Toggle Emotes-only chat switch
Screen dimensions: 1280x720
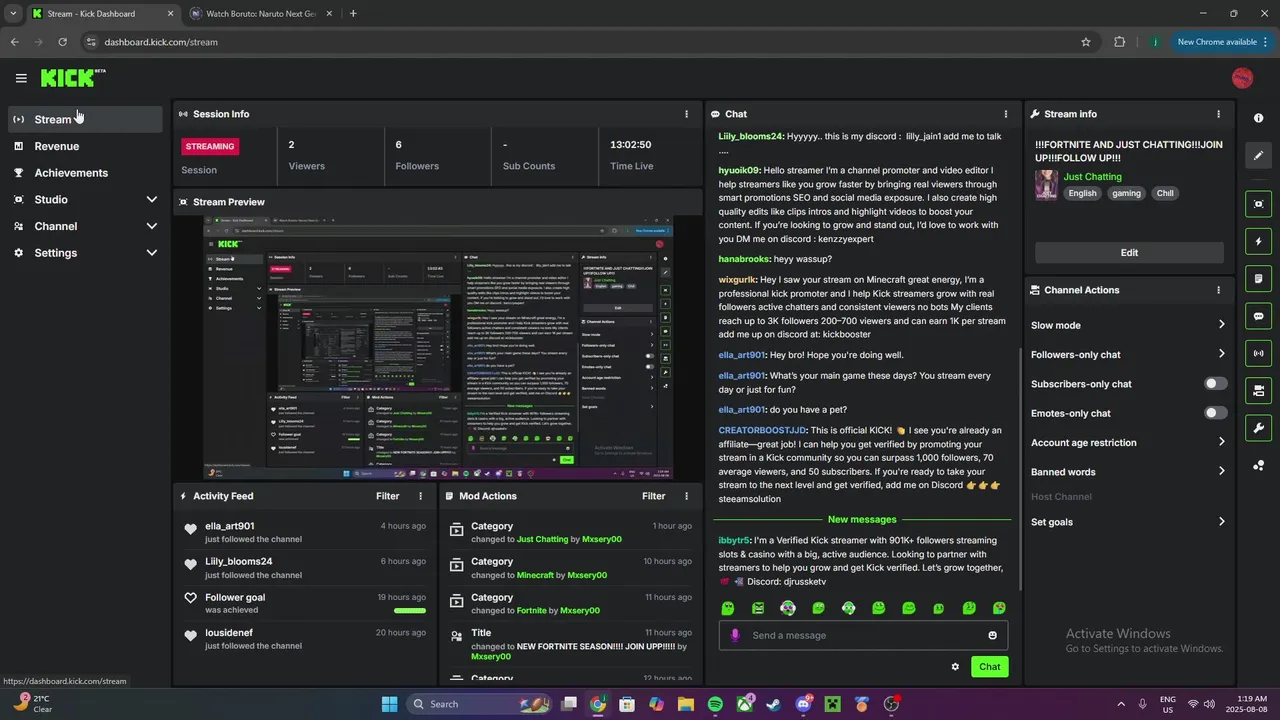point(1215,413)
